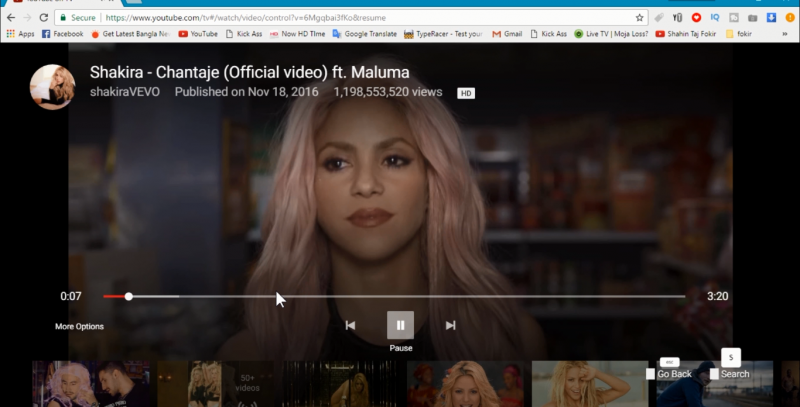This screenshot has width=800, height=407.
Task: Open the 50+ videos playlist thumbnail
Action: tap(216, 384)
